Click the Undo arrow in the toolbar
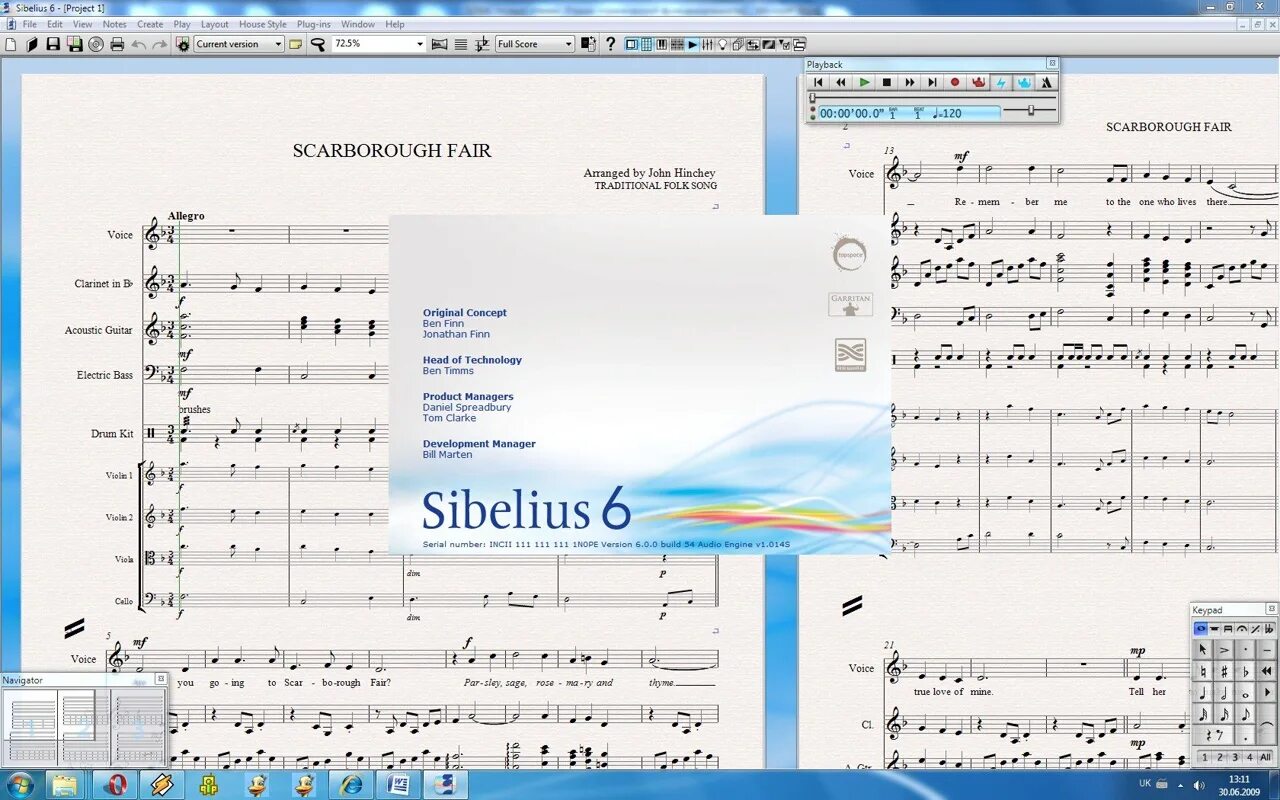The height and width of the screenshot is (800, 1280). click(138, 44)
